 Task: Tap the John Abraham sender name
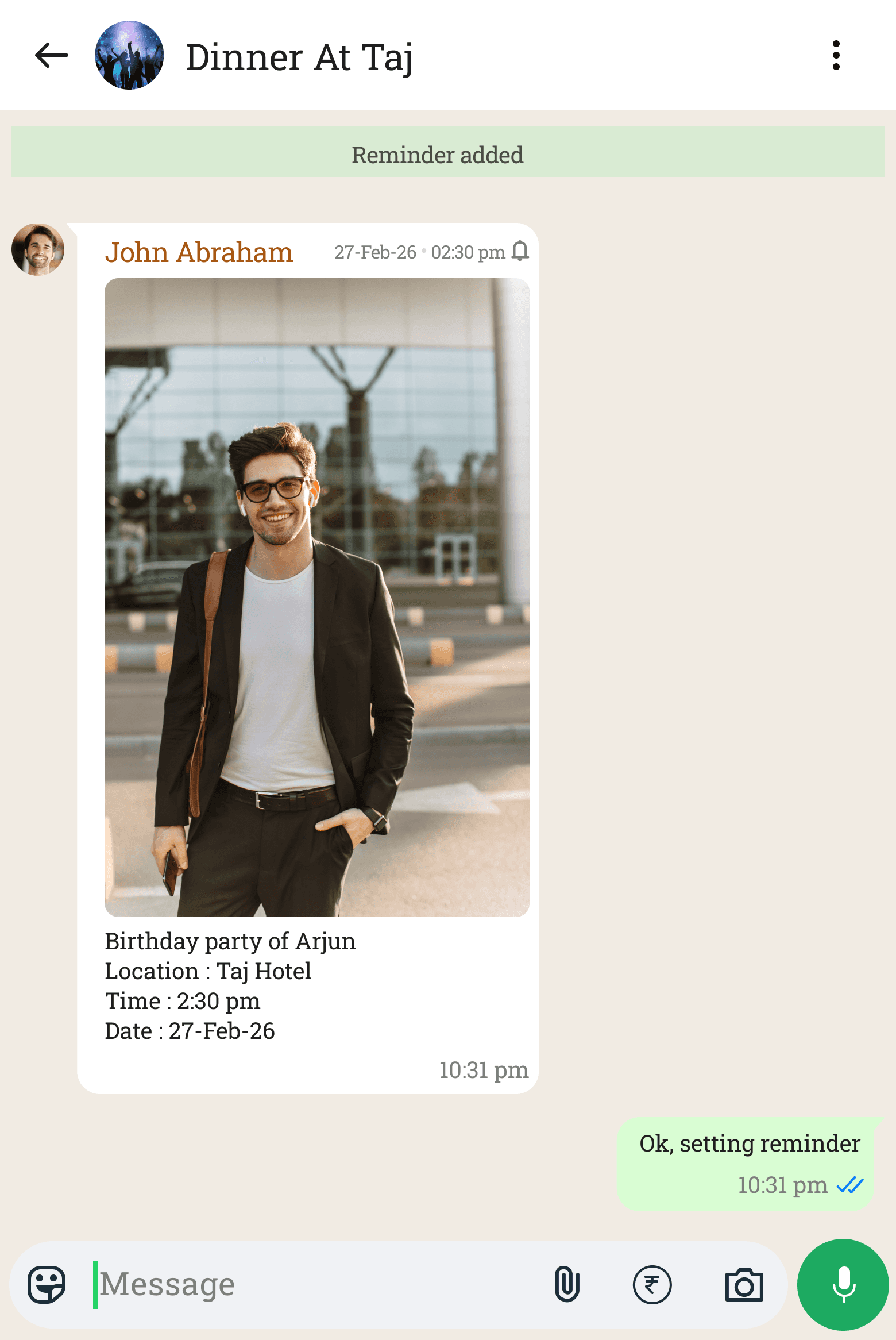coord(199,252)
